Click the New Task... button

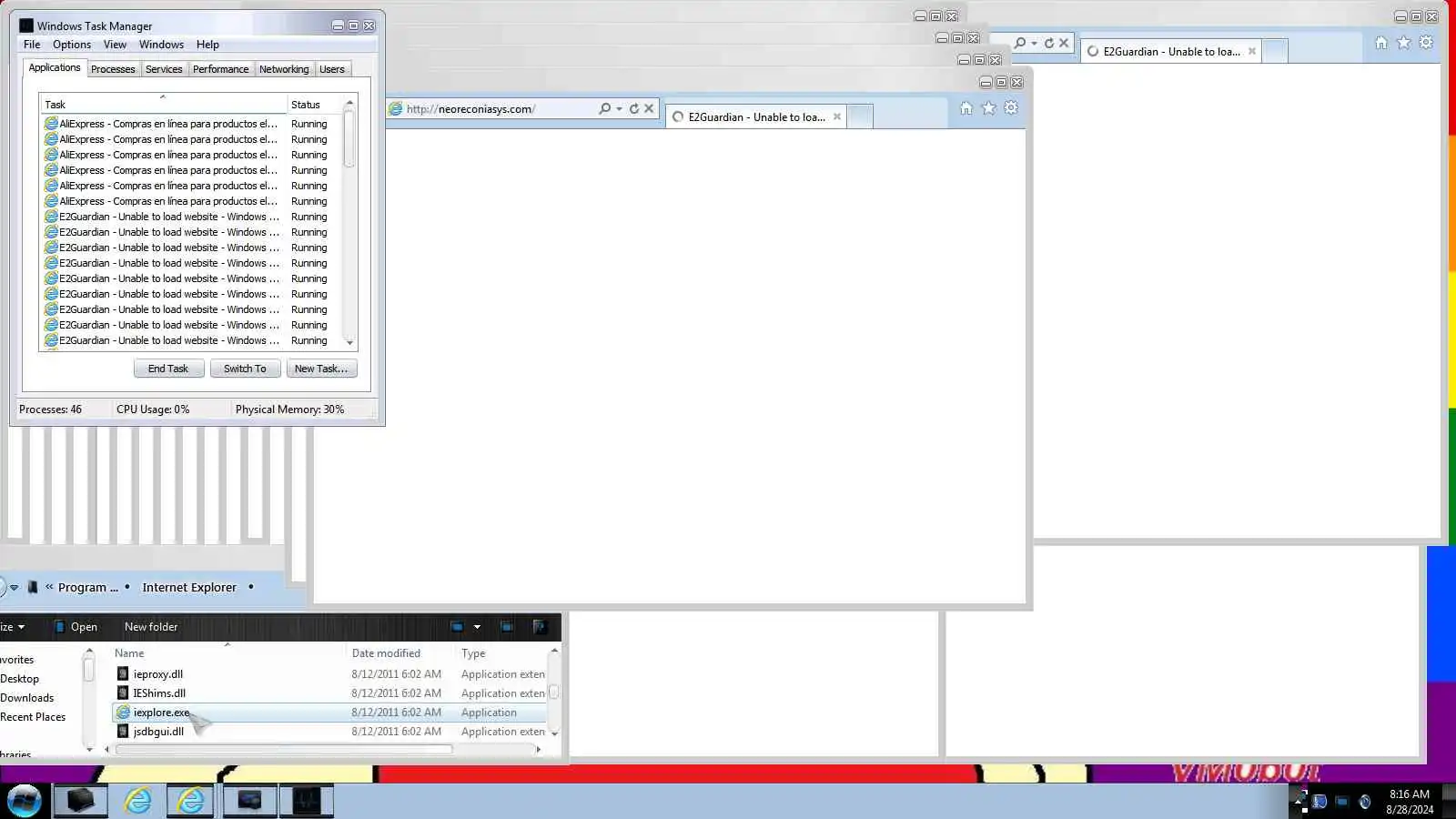point(321,369)
